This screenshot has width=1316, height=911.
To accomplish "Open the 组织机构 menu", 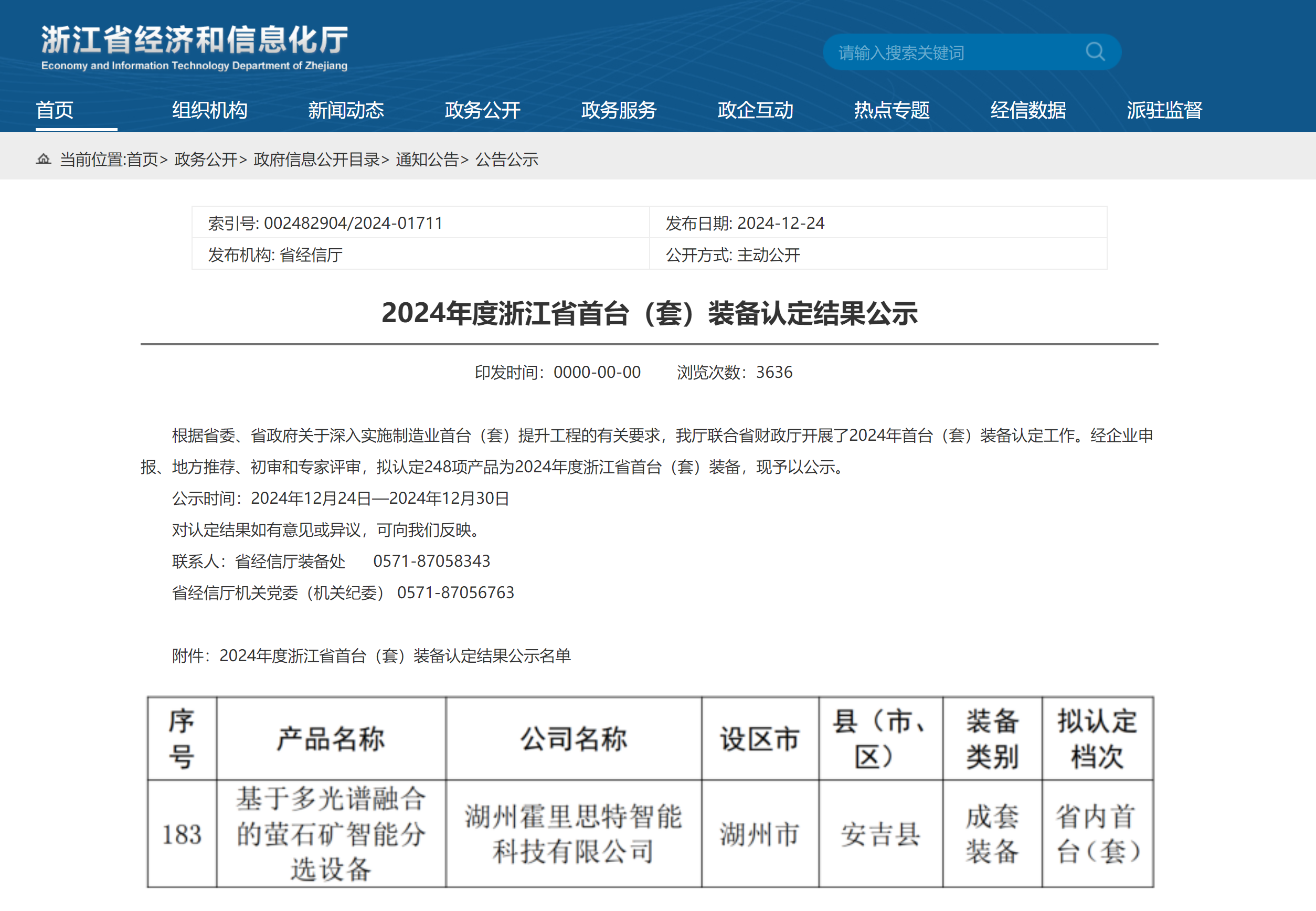I will point(209,110).
